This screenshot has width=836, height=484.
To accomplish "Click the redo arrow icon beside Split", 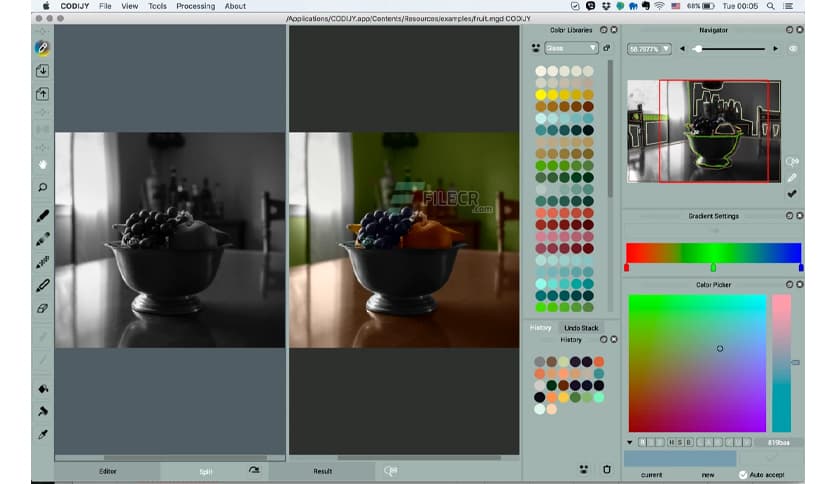I will click(254, 470).
